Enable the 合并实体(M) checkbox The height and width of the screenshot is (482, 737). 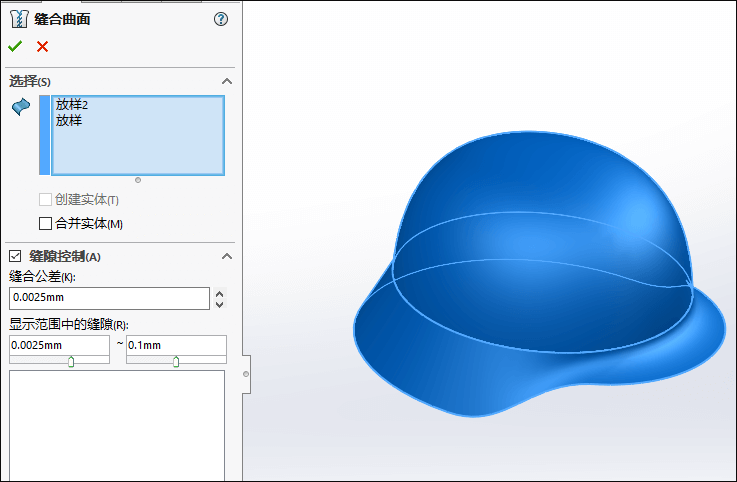pyautogui.click(x=45, y=223)
